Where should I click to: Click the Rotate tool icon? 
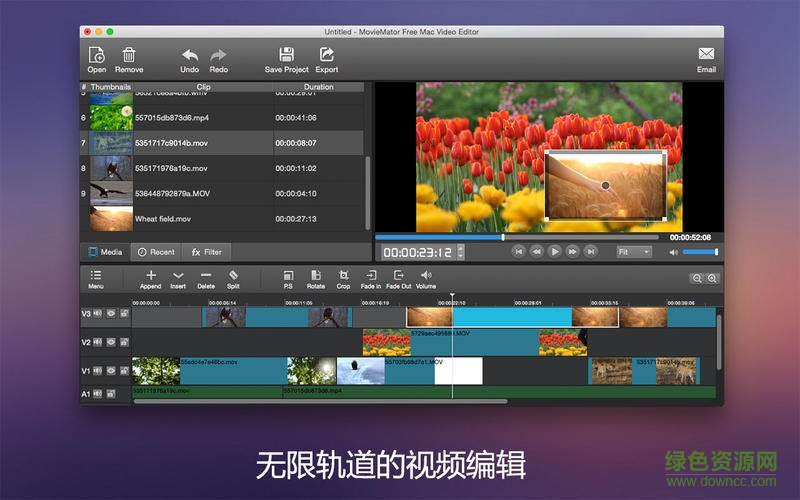tap(316, 275)
